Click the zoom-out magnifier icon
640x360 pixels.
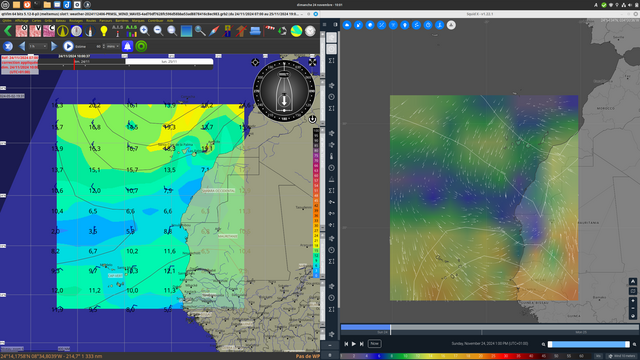tap(158, 31)
